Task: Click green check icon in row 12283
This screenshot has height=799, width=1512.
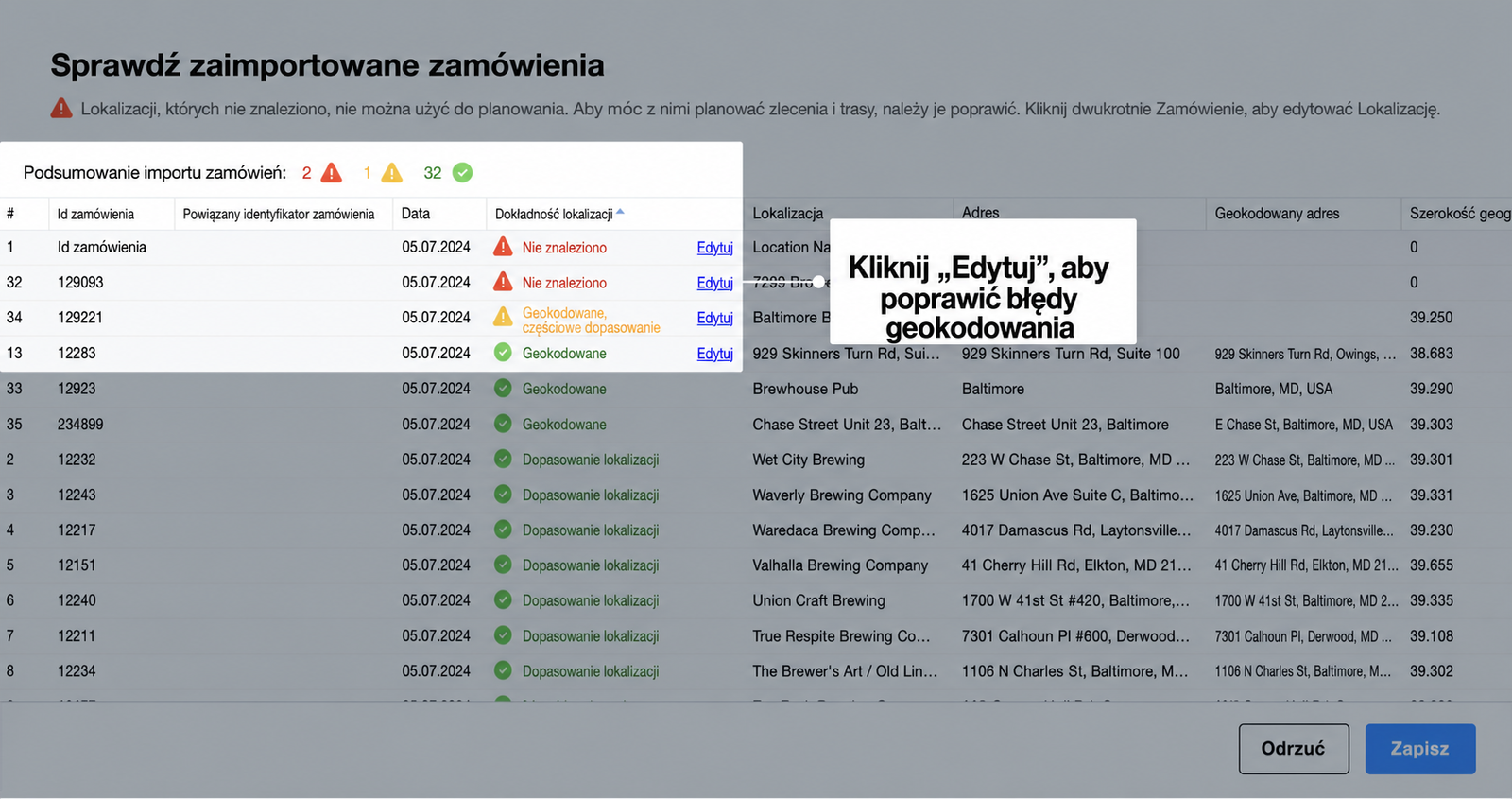Action: [503, 353]
